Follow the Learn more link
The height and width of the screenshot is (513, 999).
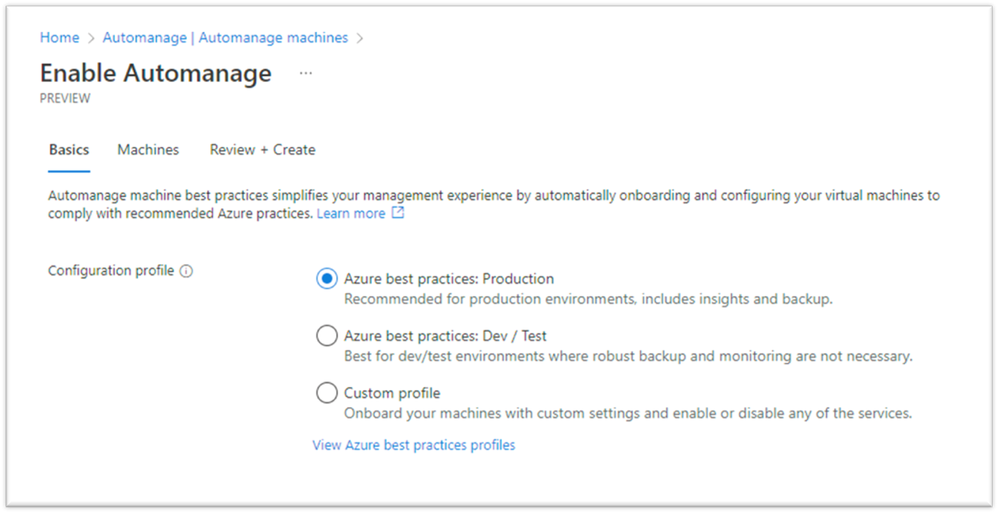pyautogui.click(x=351, y=213)
